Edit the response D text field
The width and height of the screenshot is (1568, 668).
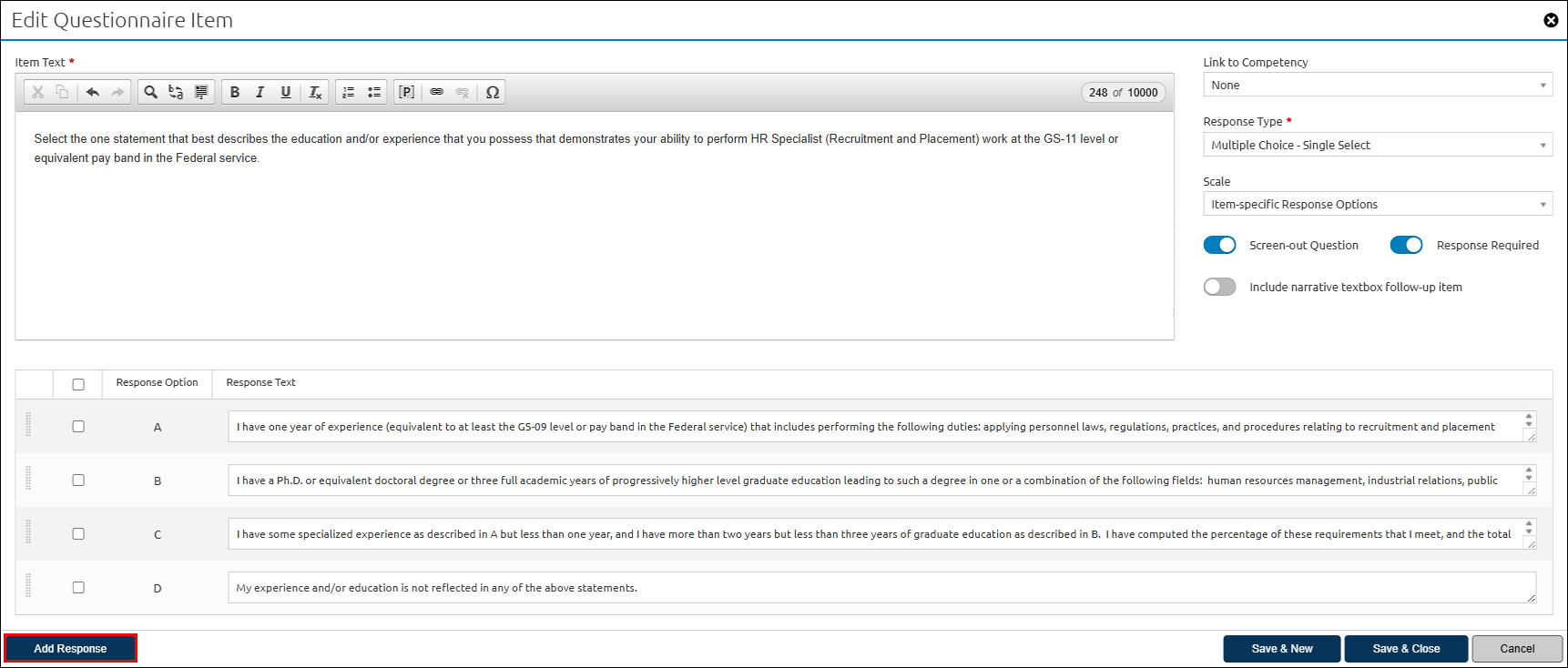click(881, 587)
